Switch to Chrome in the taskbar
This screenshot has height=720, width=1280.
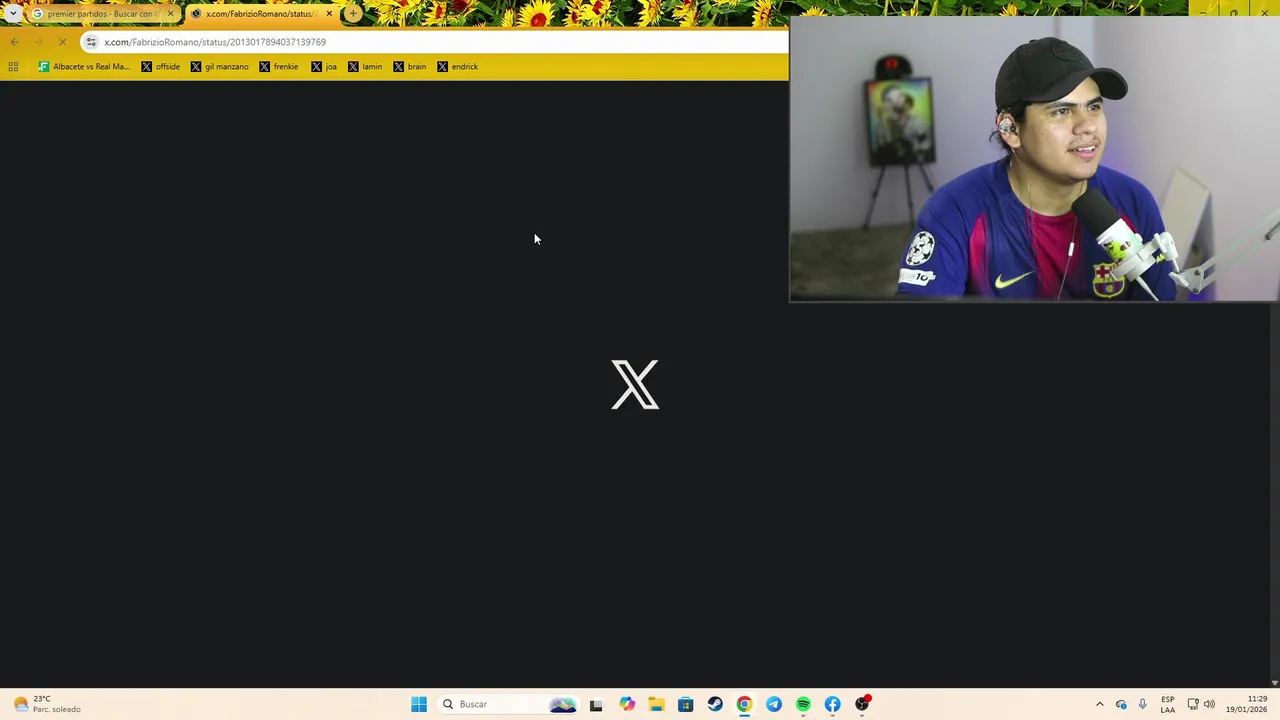coord(744,704)
